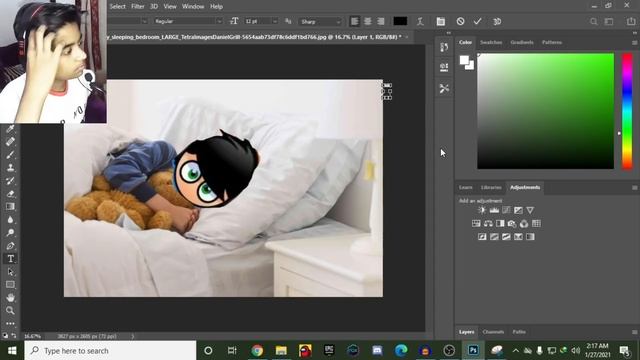Add Exposure adjustment

click(x=518, y=210)
